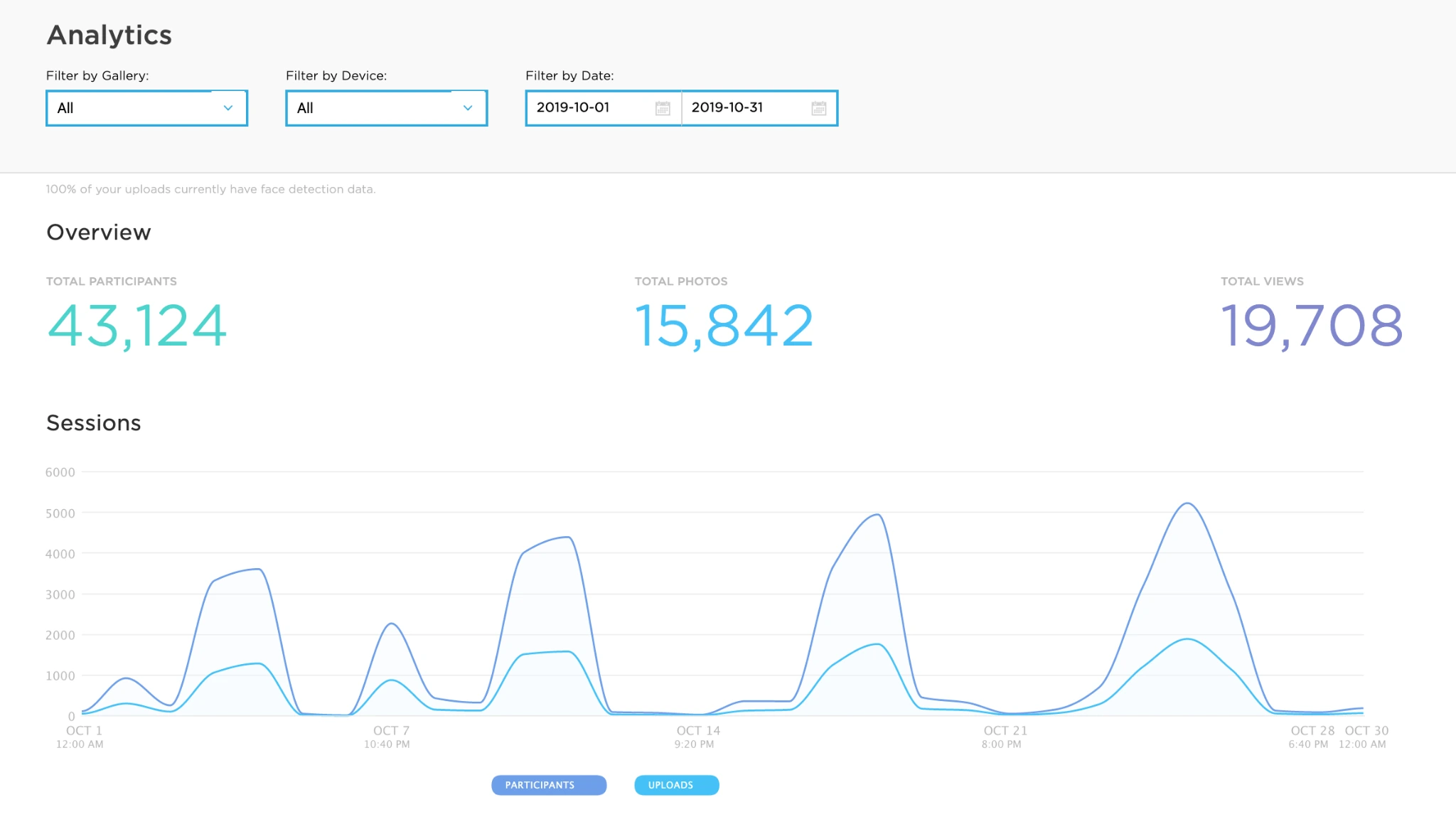Click the OCT 14 axis label
This screenshot has width=1456, height=839.
pyautogui.click(x=698, y=731)
